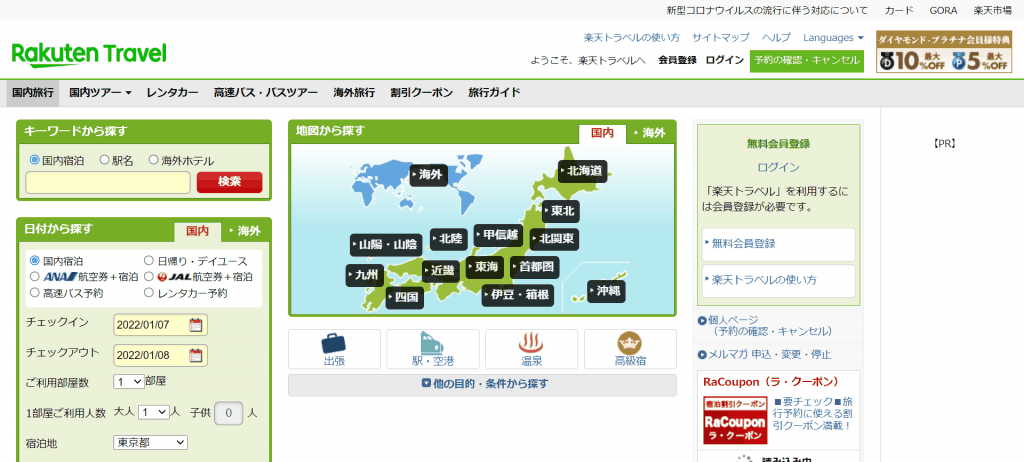The image size is (1024, 462).
Task: Click the チェックイン date field
Action: tap(161, 325)
